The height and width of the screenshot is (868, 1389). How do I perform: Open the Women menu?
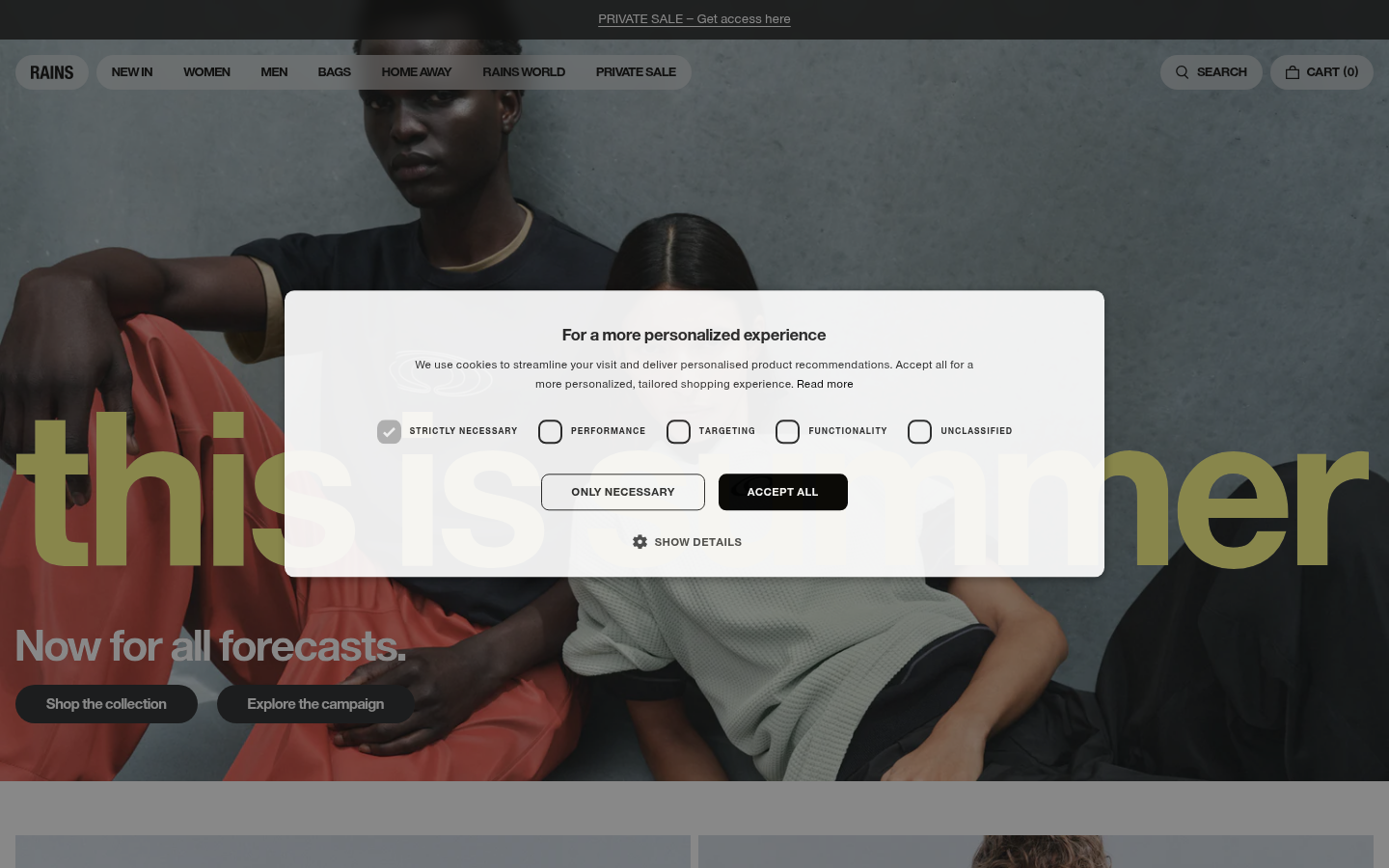tap(206, 72)
